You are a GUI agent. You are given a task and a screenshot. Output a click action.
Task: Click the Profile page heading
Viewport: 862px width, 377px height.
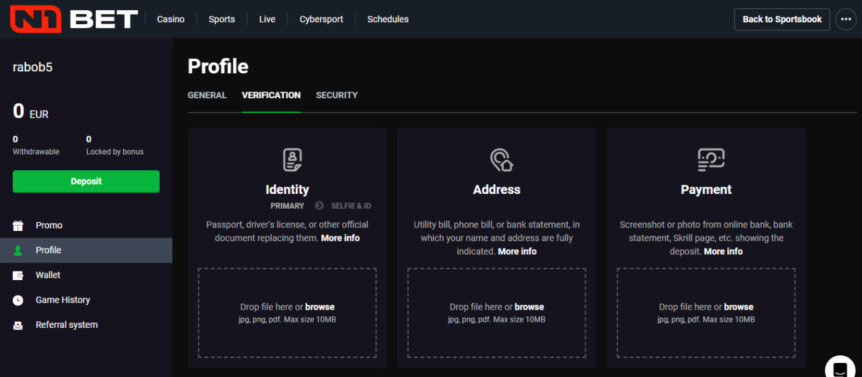pos(218,66)
